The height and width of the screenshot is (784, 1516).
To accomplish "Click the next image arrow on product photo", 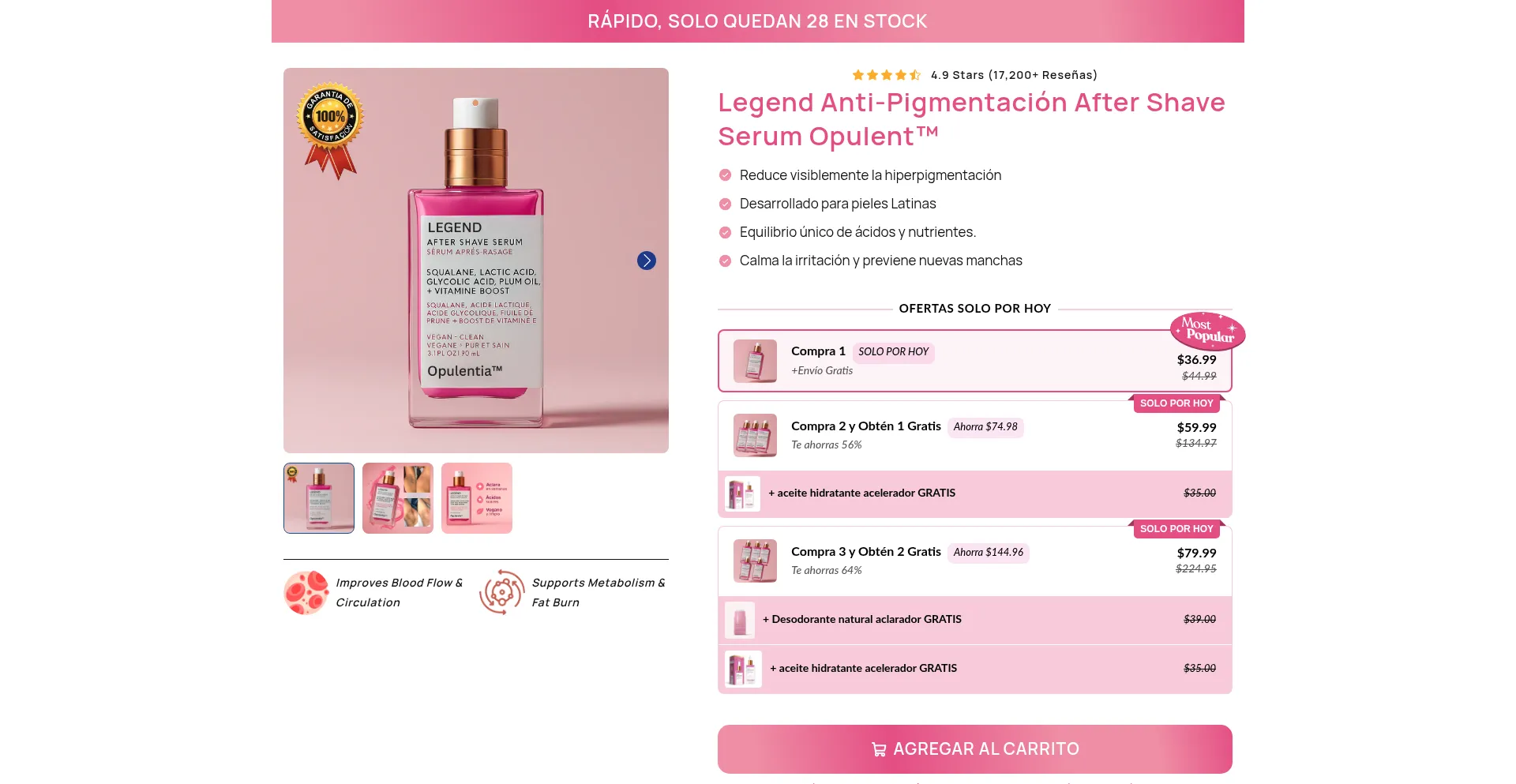I will 646,261.
